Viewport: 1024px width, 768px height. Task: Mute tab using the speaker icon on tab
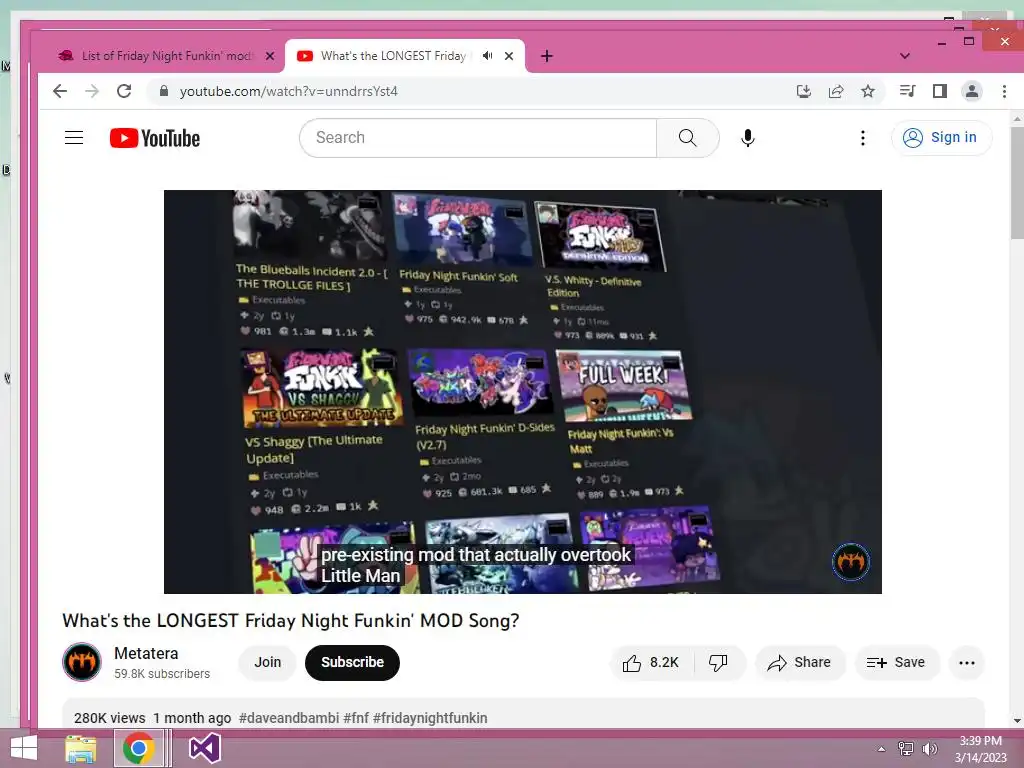coord(487,56)
